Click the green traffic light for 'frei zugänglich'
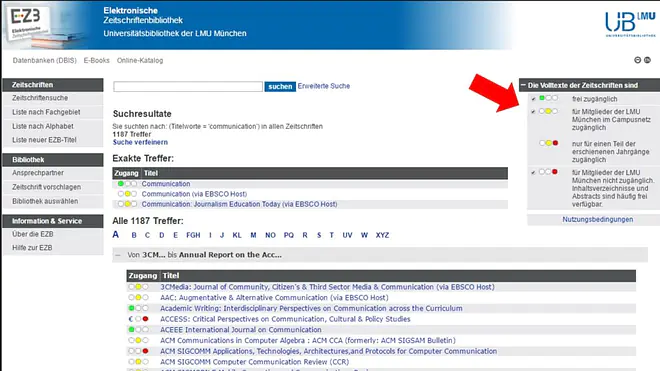660x371 pixels. click(548, 98)
